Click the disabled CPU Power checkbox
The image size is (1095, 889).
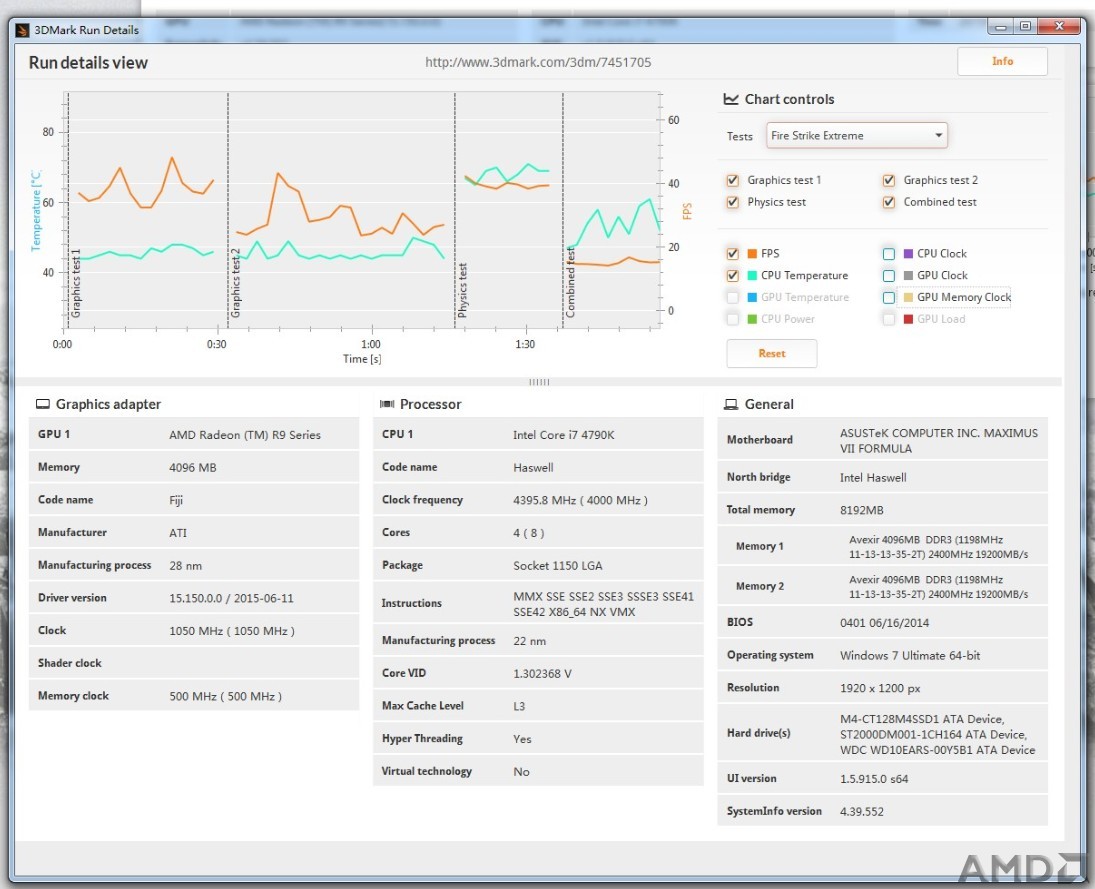point(733,319)
